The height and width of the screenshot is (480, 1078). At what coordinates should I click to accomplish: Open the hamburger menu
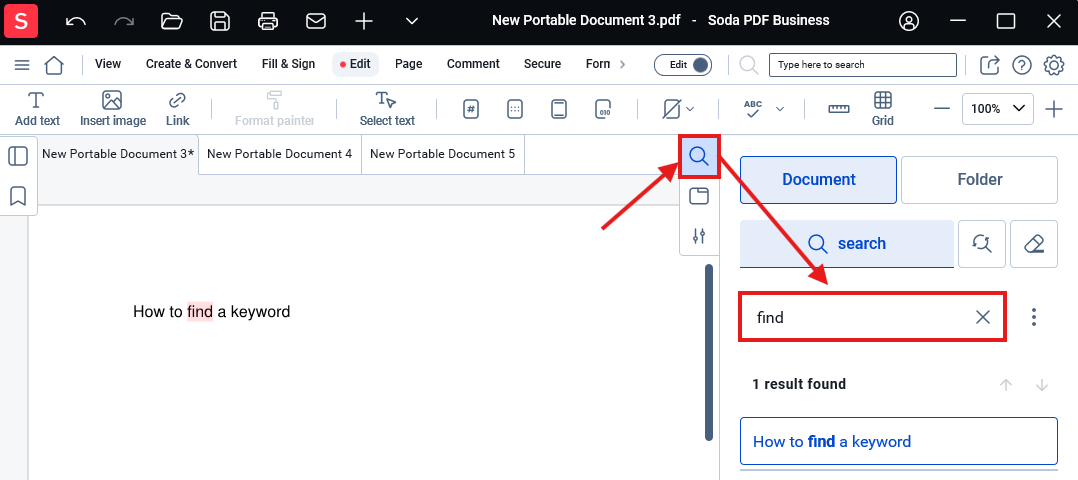pyautogui.click(x=22, y=65)
